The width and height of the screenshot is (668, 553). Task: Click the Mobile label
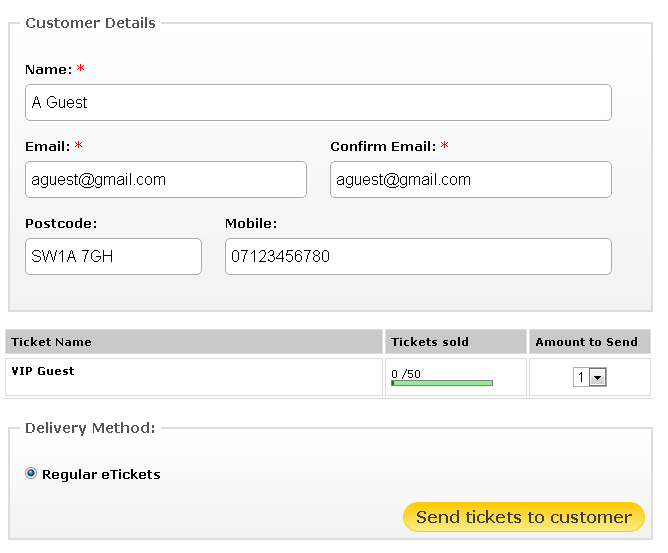pyautogui.click(x=250, y=224)
